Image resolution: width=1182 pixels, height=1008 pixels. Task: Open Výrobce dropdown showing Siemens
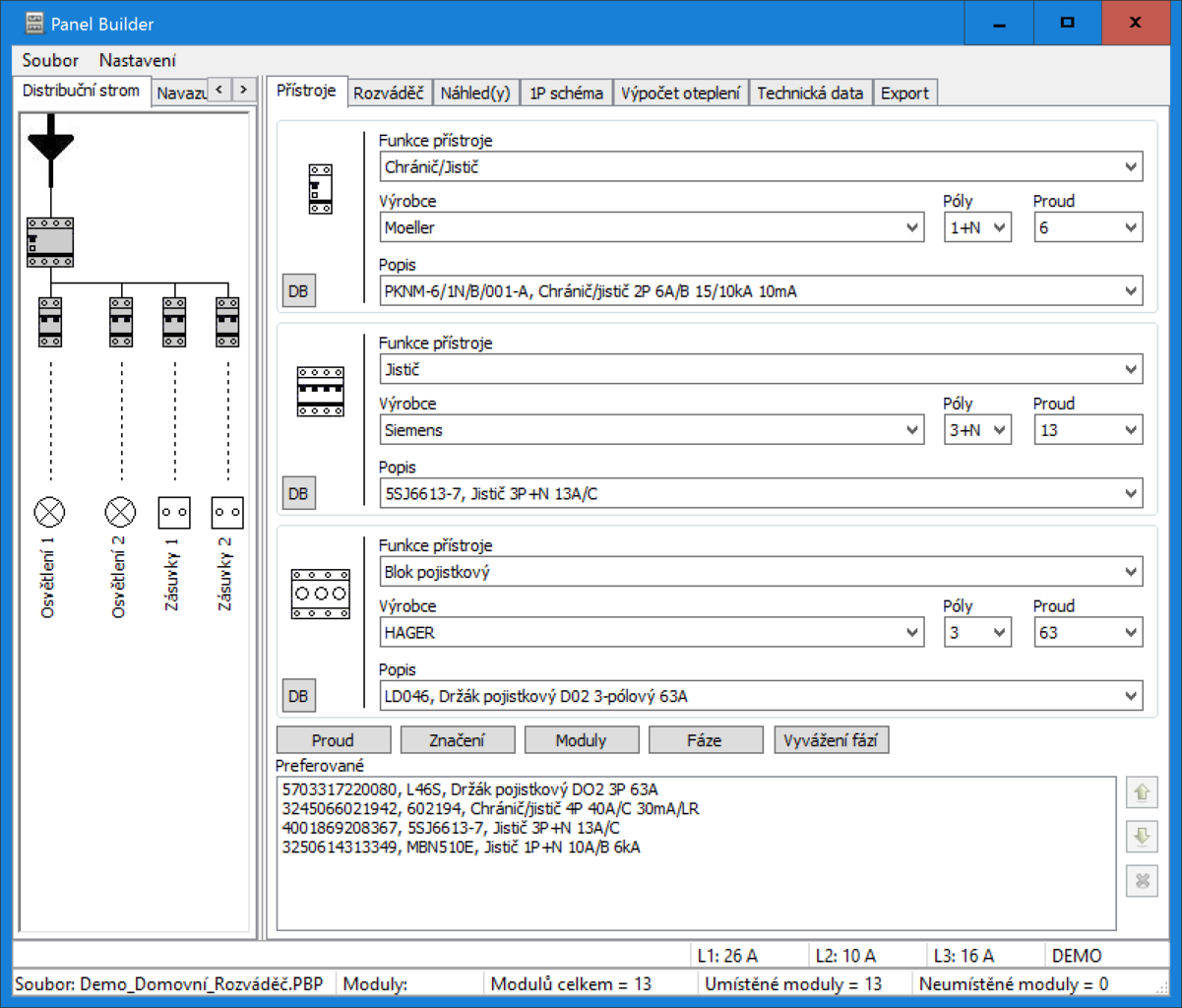(652, 430)
